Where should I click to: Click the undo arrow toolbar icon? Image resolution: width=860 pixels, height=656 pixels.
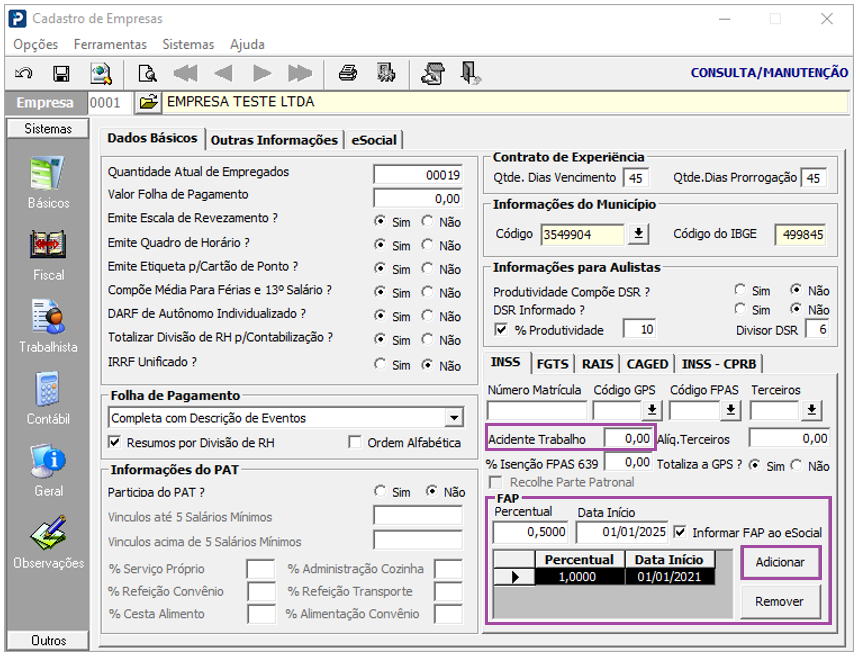click(25, 73)
